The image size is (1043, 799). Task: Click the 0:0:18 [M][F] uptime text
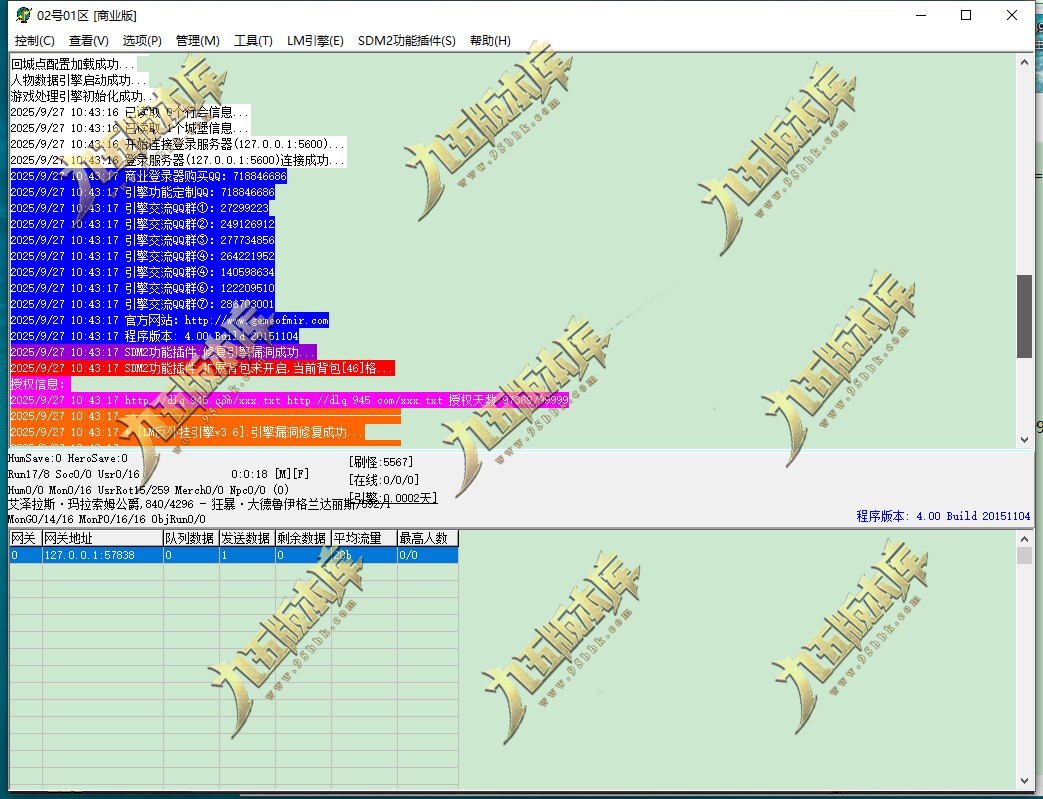point(270,474)
